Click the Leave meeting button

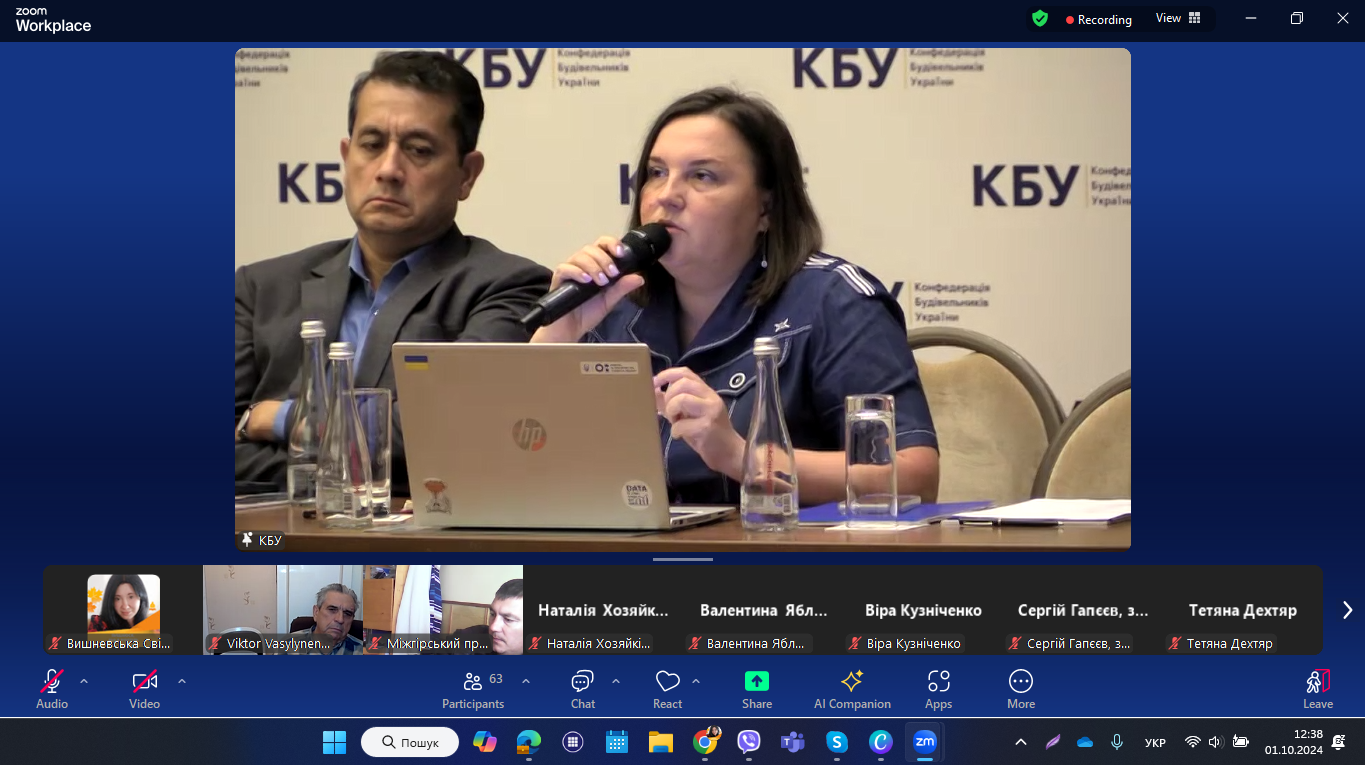(x=1317, y=689)
